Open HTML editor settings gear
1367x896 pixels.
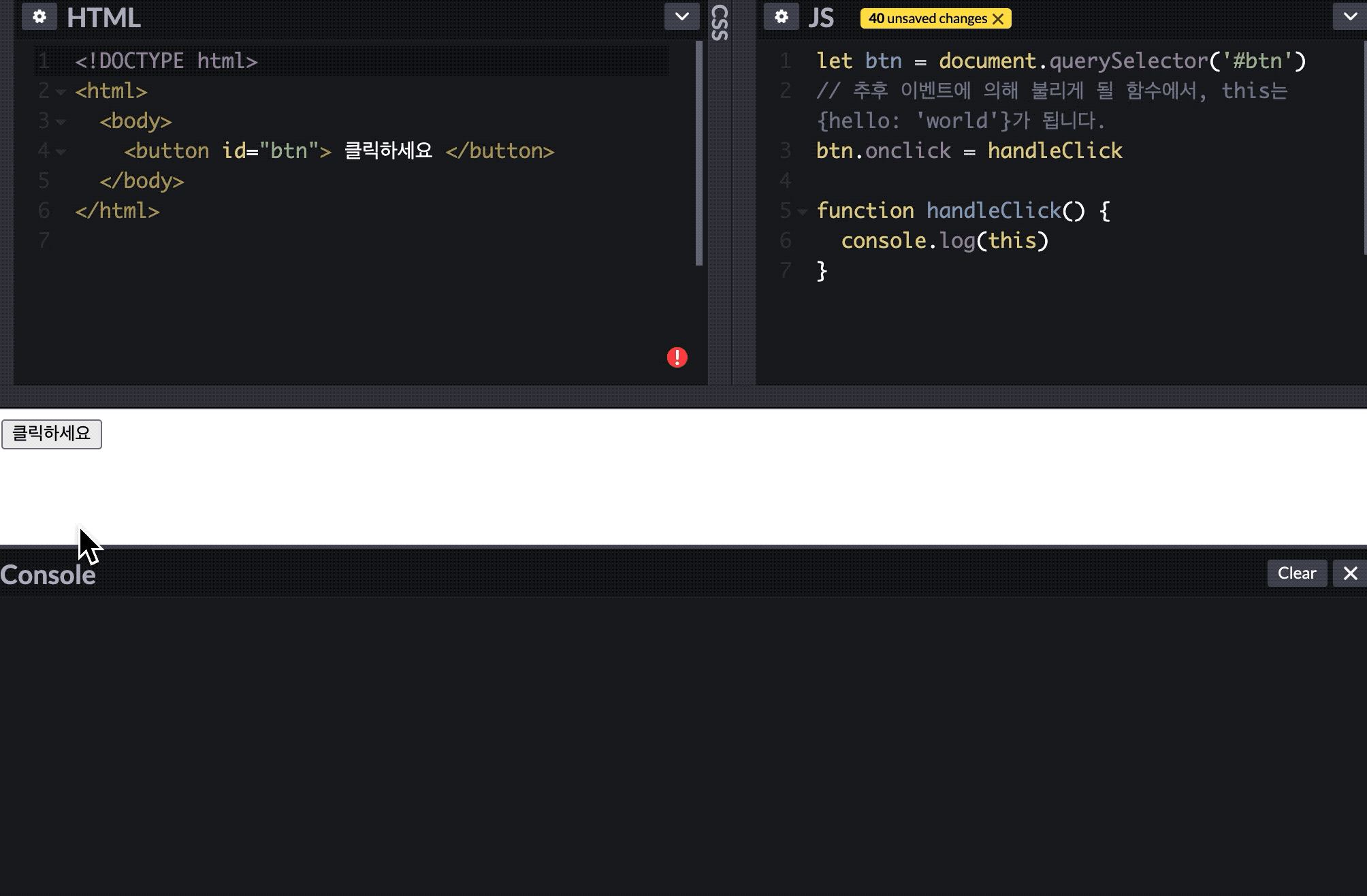(39, 17)
